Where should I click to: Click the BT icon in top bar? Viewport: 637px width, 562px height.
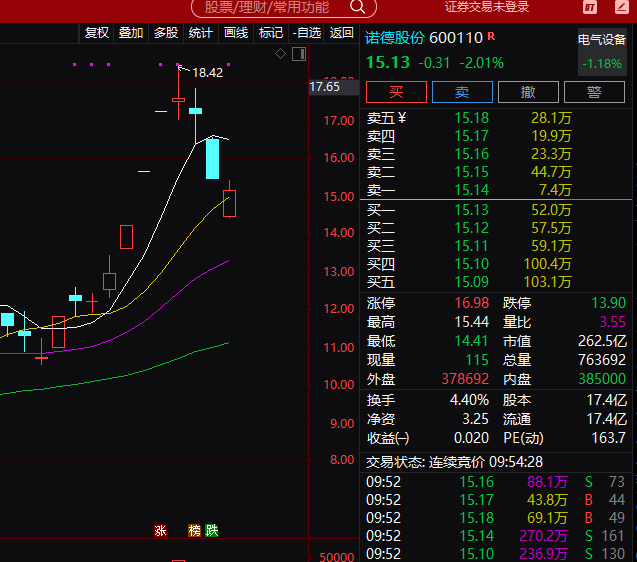589,7
